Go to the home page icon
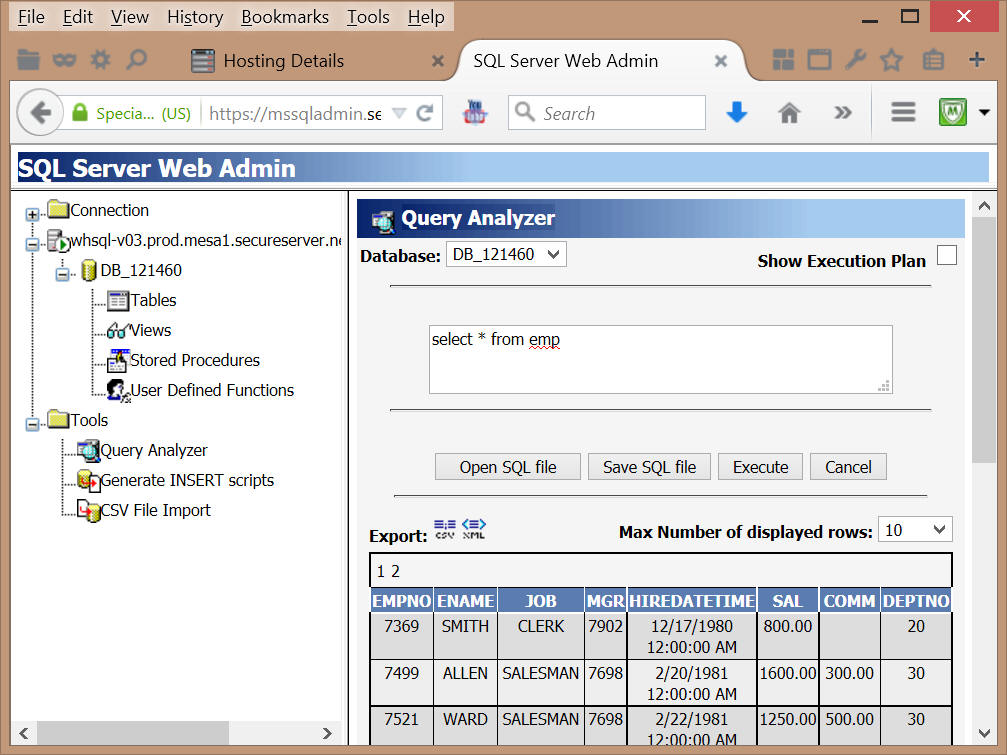This screenshot has height=755, width=1007. tap(789, 113)
